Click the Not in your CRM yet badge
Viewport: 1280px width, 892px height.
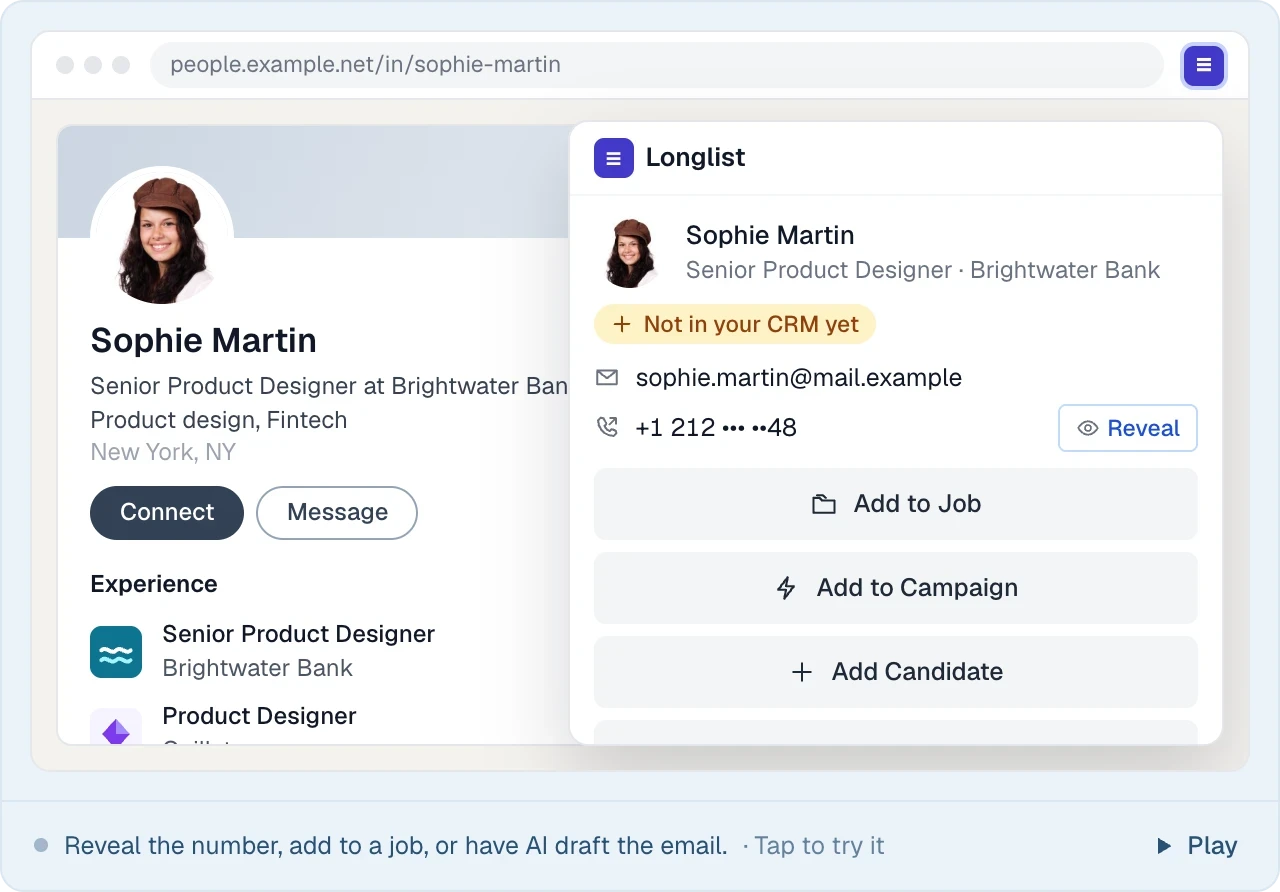coord(735,324)
